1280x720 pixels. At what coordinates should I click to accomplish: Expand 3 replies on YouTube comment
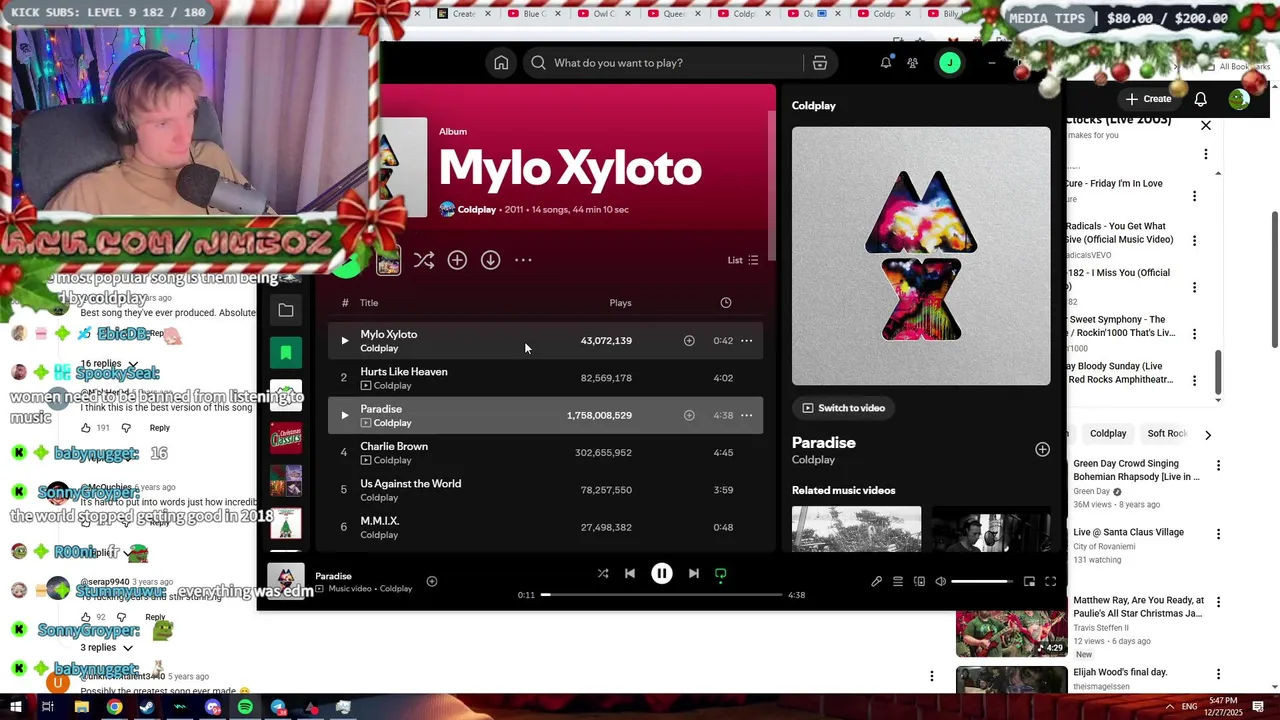tap(107, 648)
